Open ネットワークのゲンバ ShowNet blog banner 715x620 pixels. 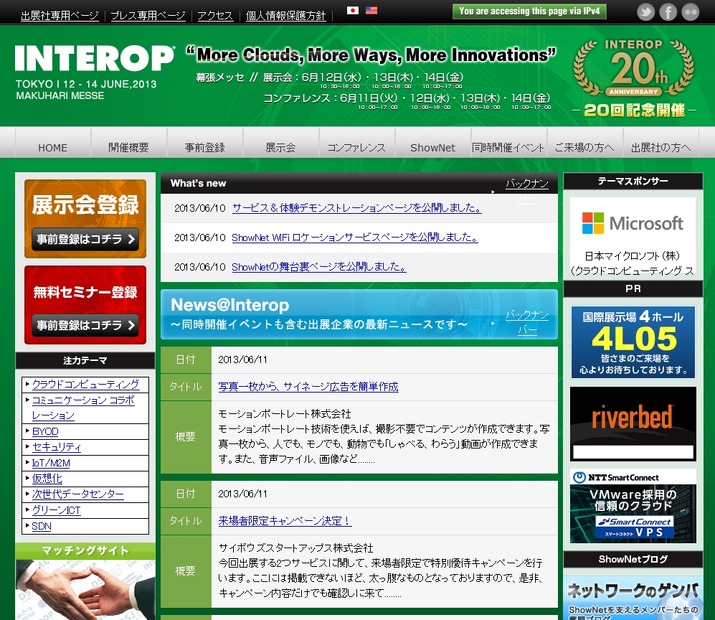tap(633, 599)
